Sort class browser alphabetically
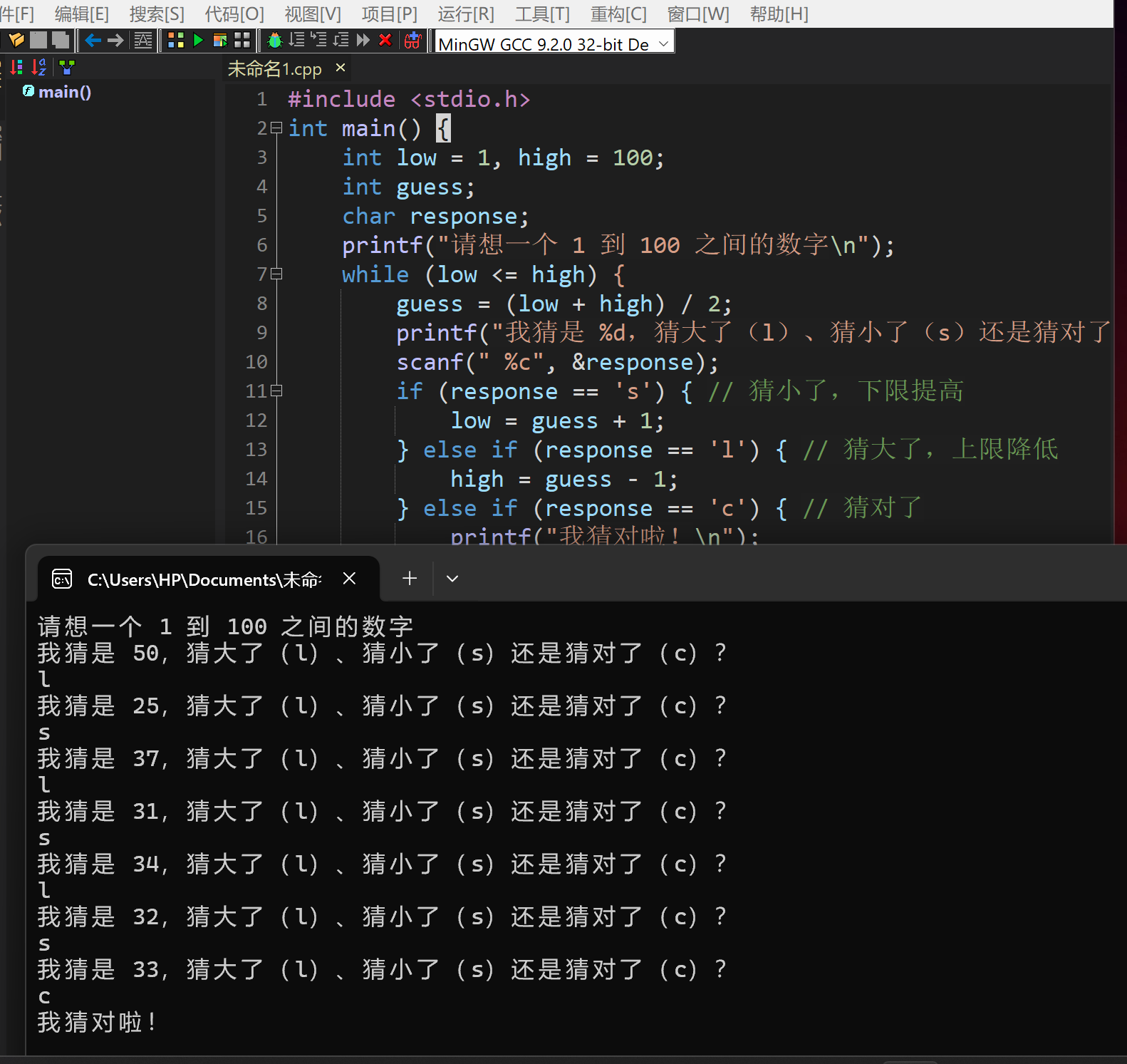Image resolution: width=1127 pixels, height=1064 pixels. pos(39,68)
